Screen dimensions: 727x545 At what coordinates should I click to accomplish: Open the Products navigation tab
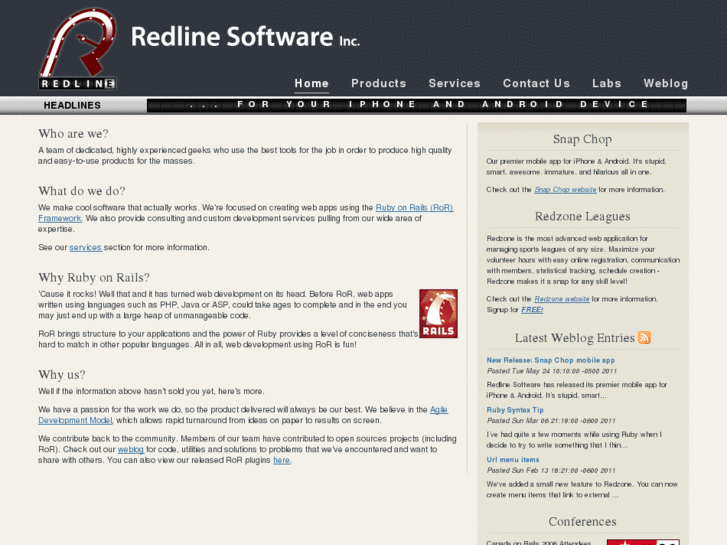tap(378, 83)
